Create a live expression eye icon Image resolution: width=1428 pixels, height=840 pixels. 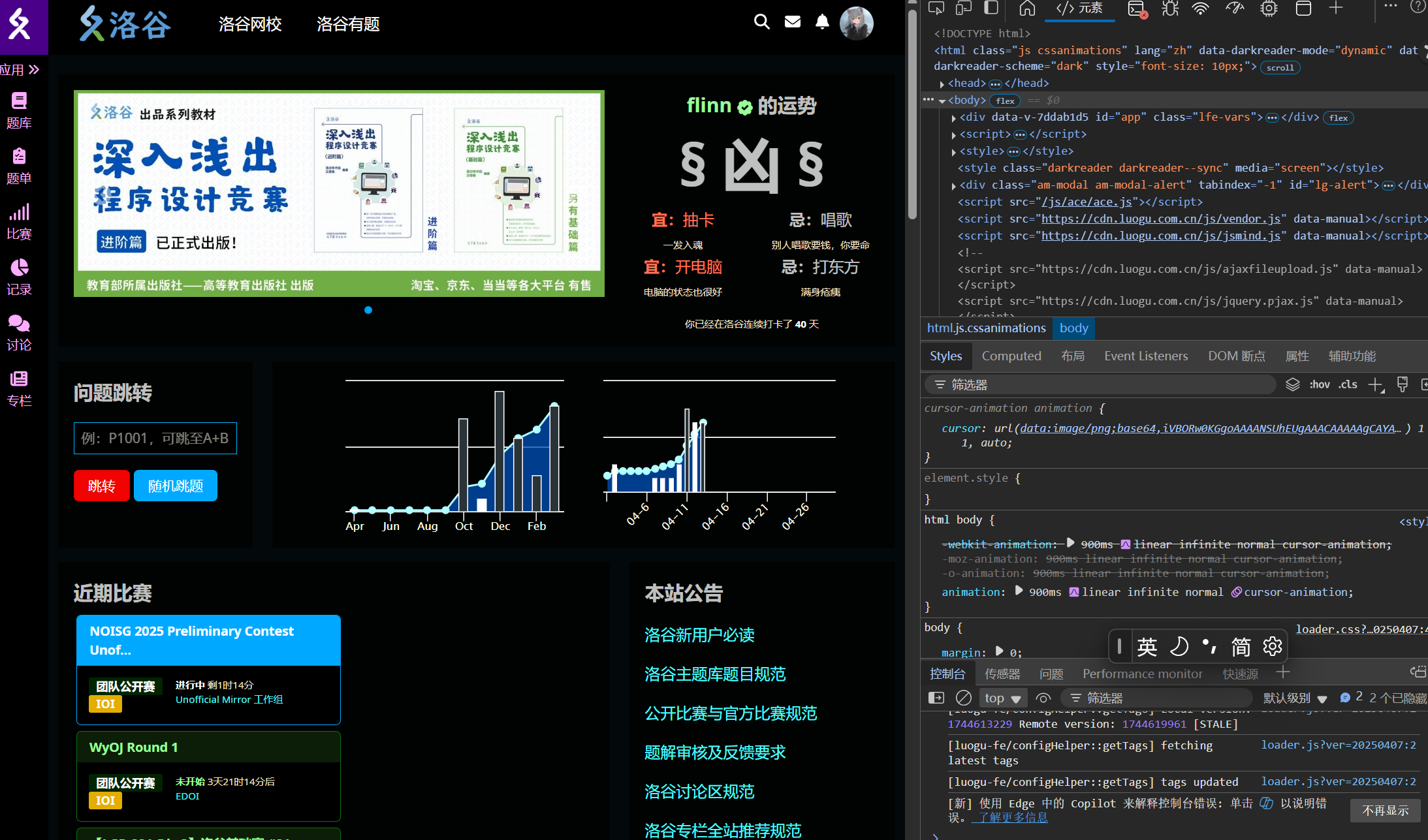pyautogui.click(x=1043, y=698)
